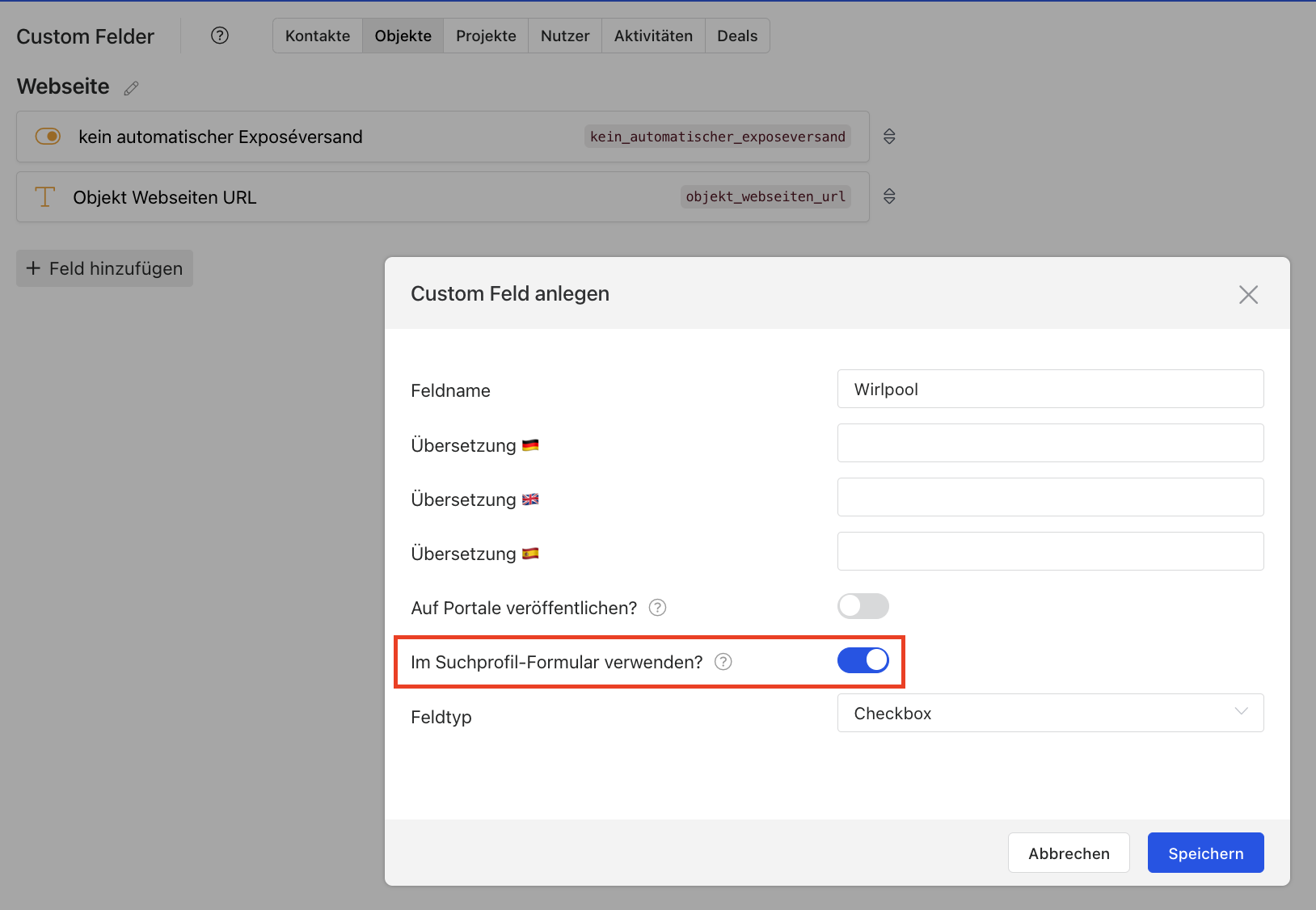Click reorder handle for Objekt Webseiten URL
This screenshot has width=1316, height=910.
tap(889, 196)
